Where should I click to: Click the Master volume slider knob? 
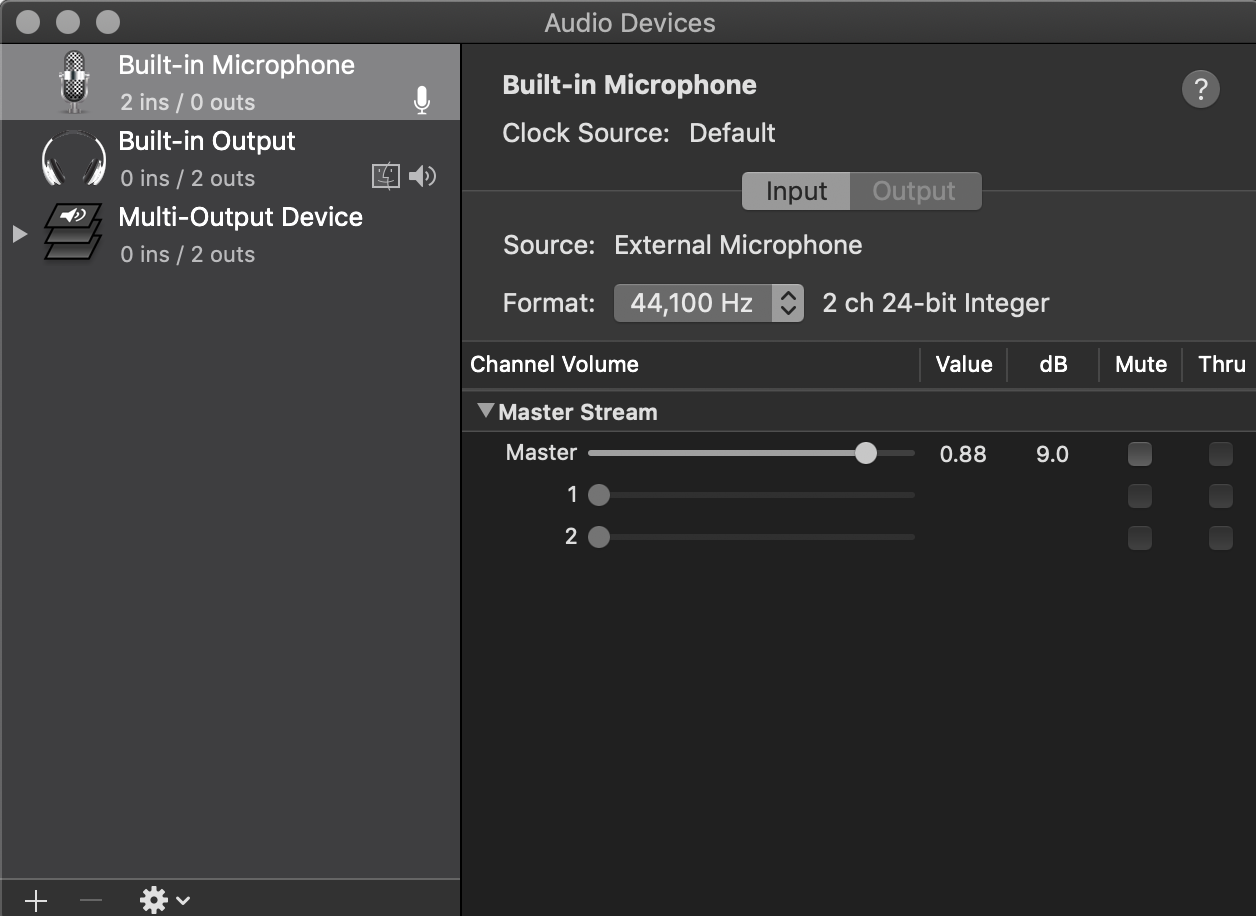click(866, 453)
